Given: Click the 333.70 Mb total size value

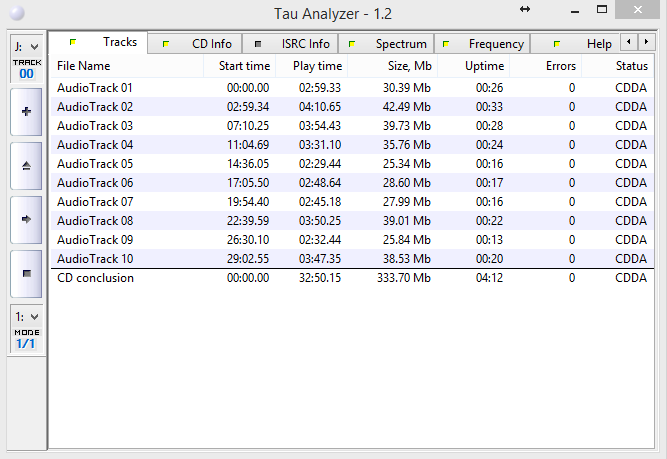Looking at the screenshot, I should pos(404,278).
